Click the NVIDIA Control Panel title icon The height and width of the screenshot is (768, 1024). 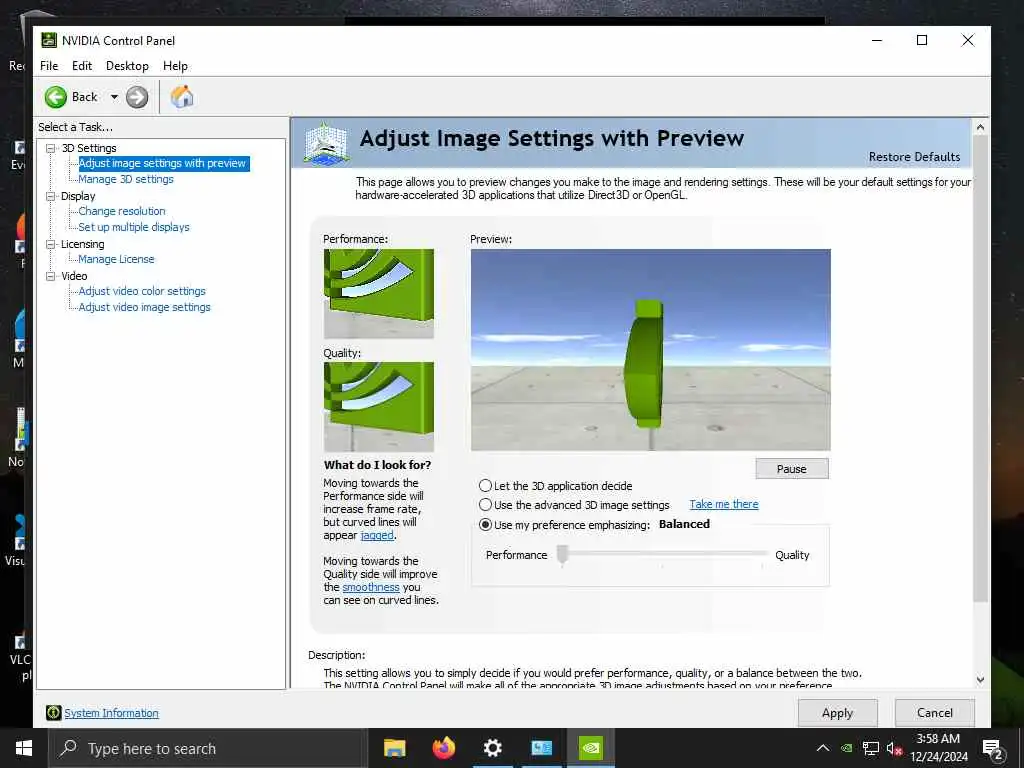tap(49, 40)
